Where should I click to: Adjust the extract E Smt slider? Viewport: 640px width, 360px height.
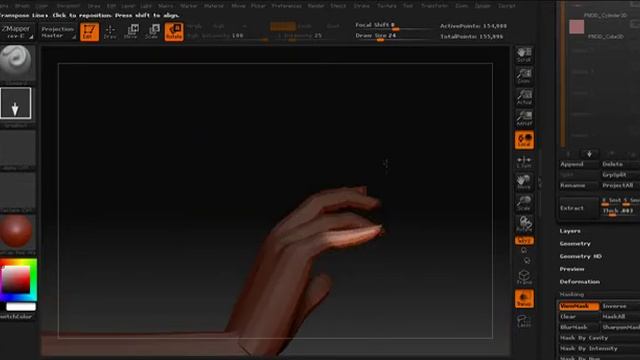611,201
